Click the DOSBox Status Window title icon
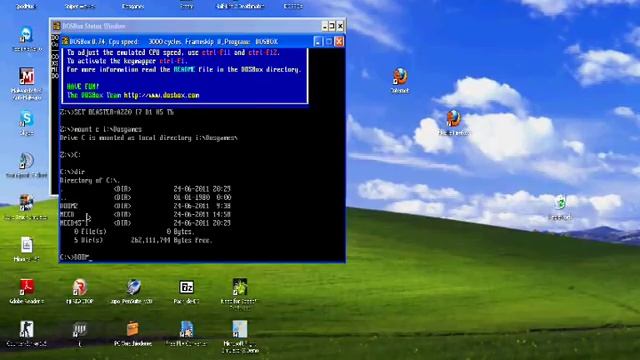Screen dimensions: 640x360 pyautogui.click(x=56, y=26)
